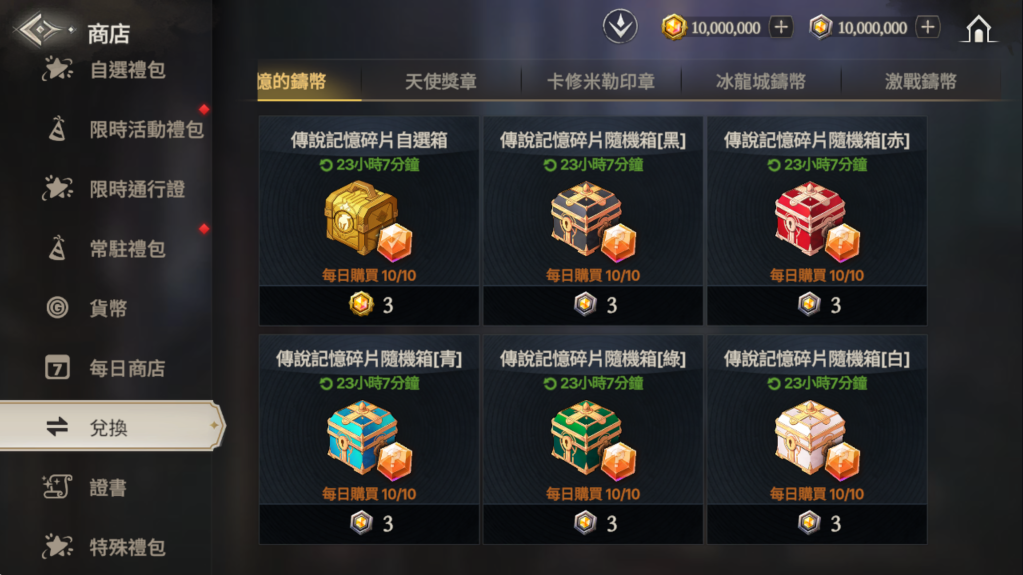Expand the circular down-arrow menu icon
The height and width of the screenshot is (575, 1023).
click(x=620, y=27)
